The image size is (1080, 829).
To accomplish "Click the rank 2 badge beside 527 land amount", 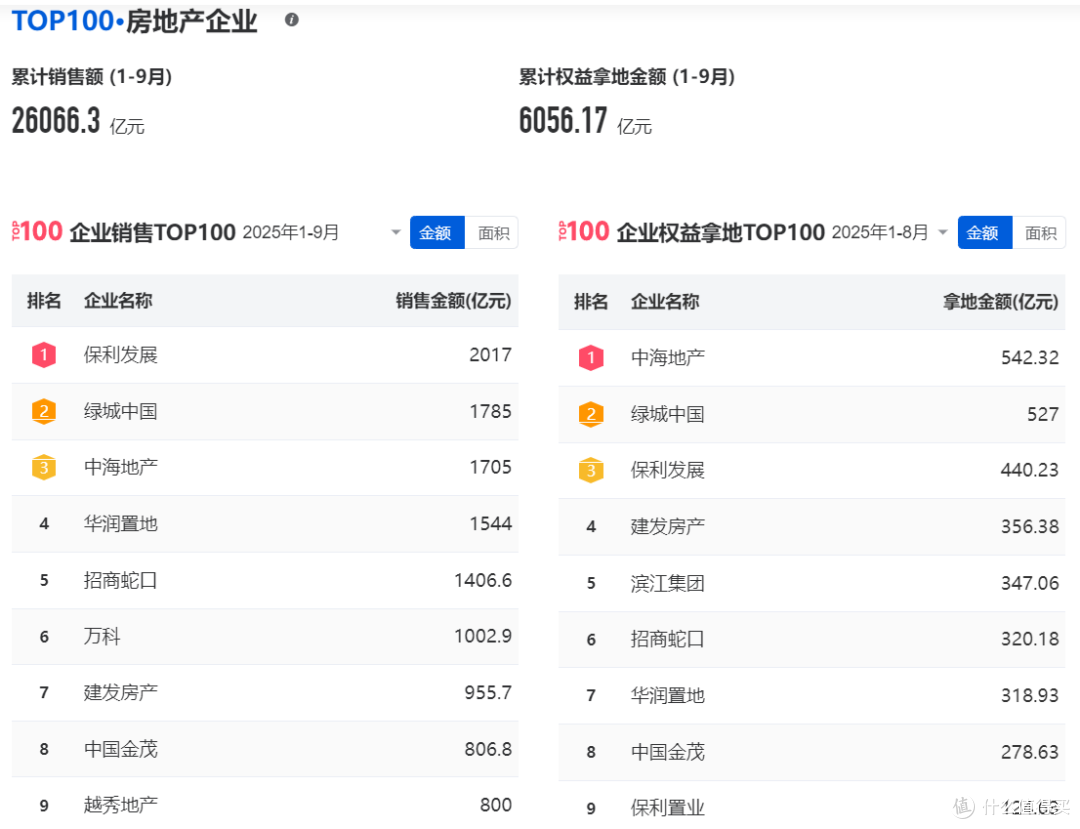I will [x=591, y=414].
